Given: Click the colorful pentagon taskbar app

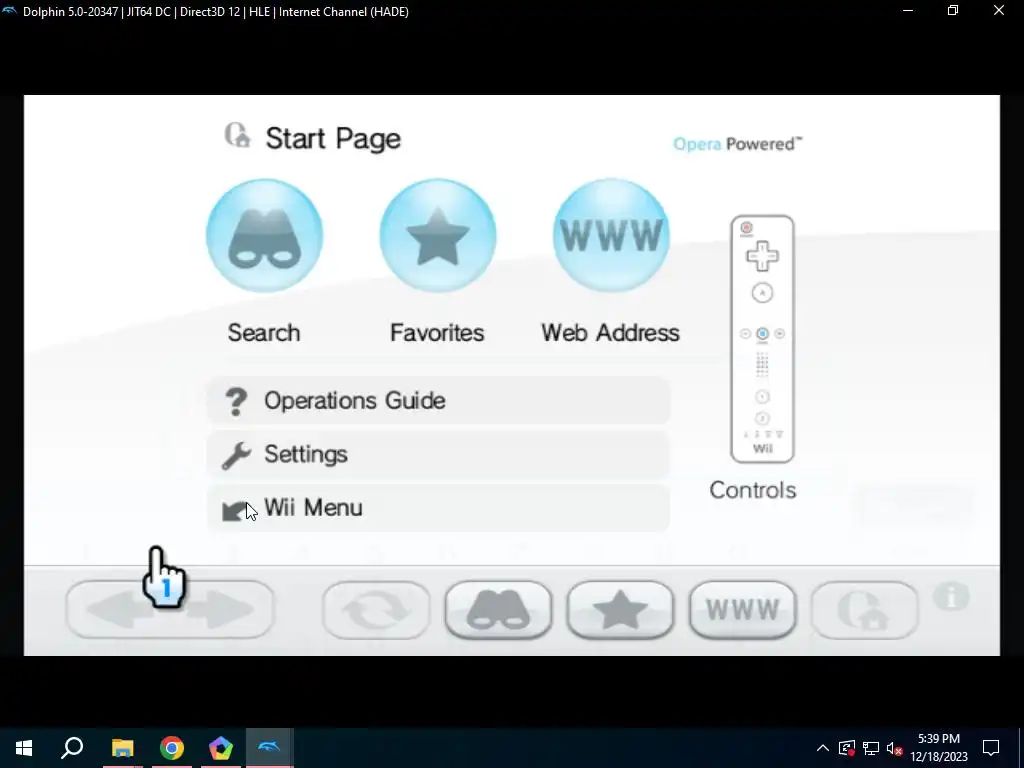Looking at the screenshot, I should pos(221,748).
